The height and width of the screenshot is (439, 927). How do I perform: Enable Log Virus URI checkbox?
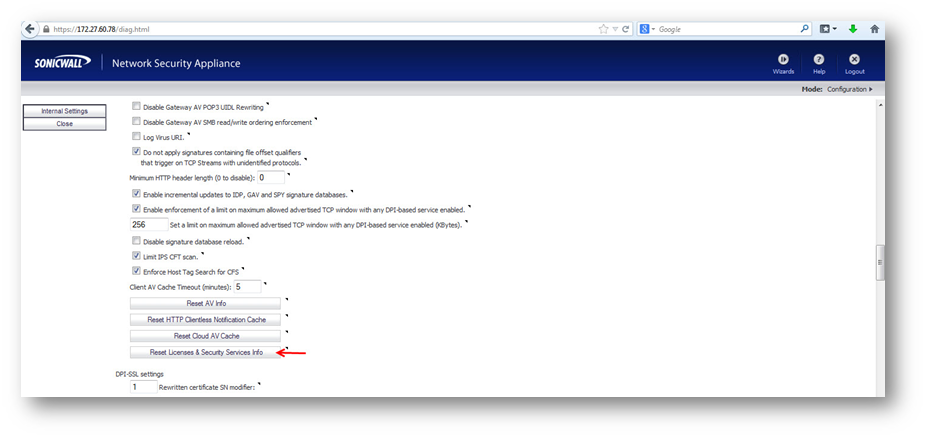136,136
